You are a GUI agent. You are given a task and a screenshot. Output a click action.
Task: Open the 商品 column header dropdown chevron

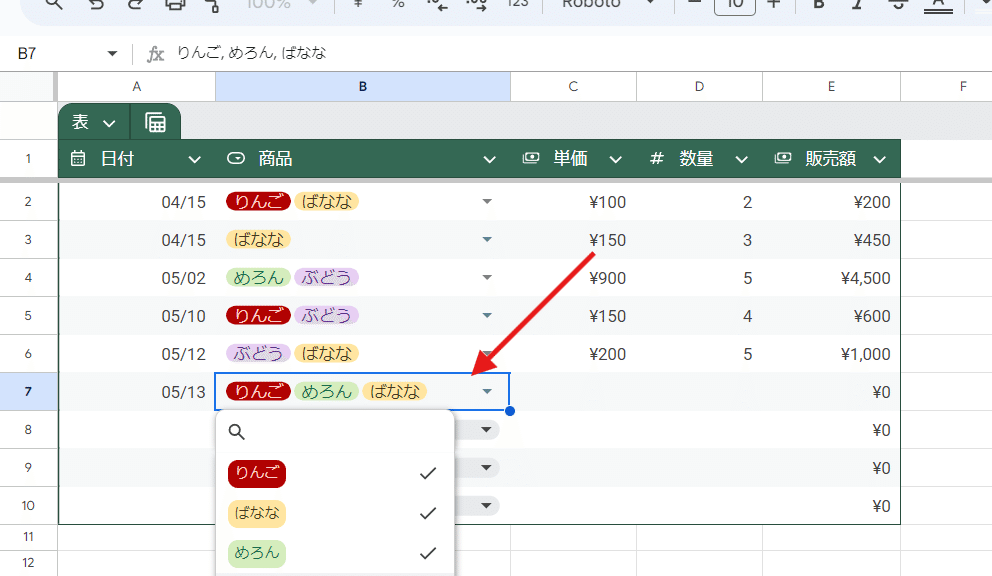(x=489, y=160)
